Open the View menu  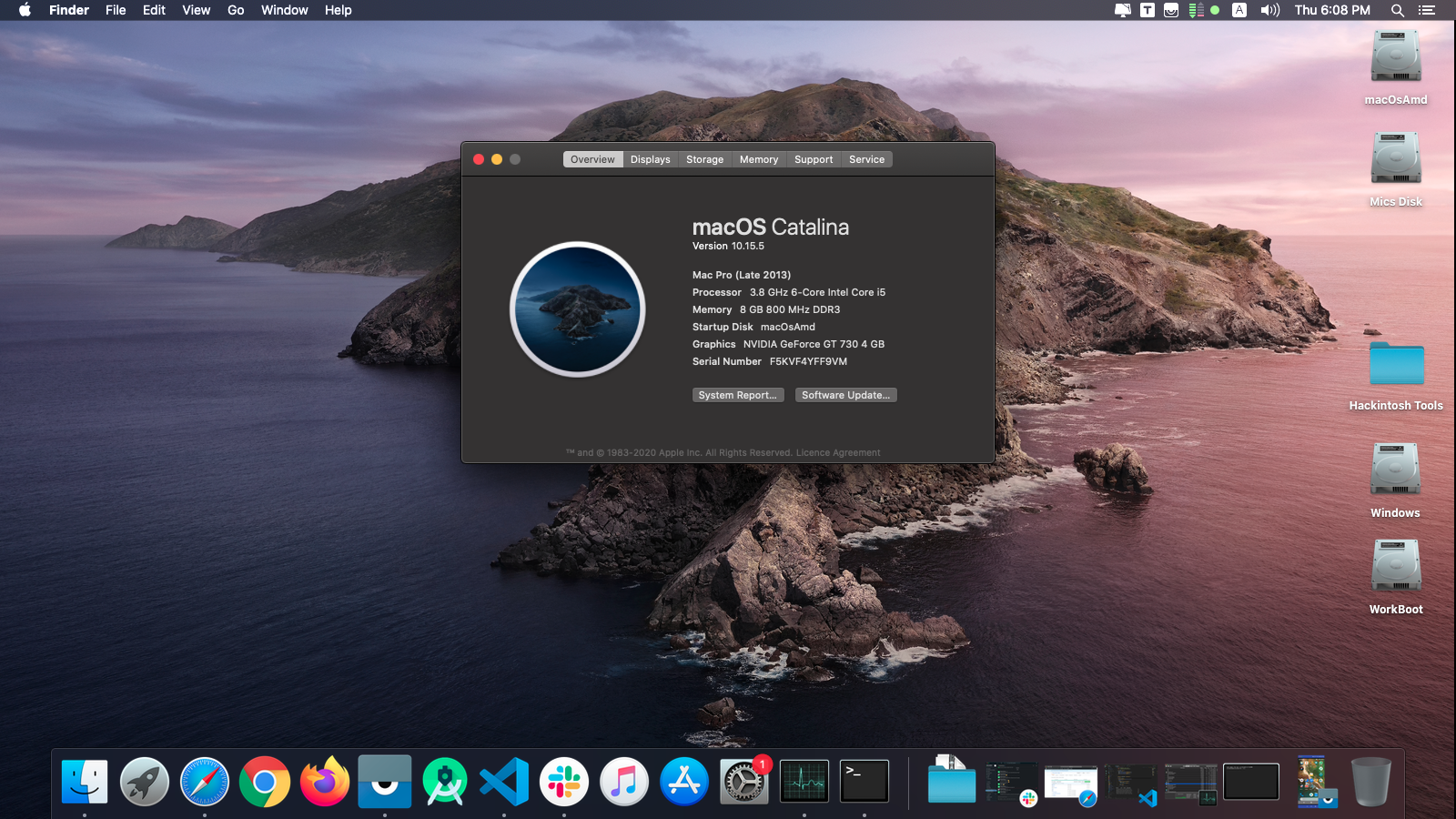click(196, 10)
